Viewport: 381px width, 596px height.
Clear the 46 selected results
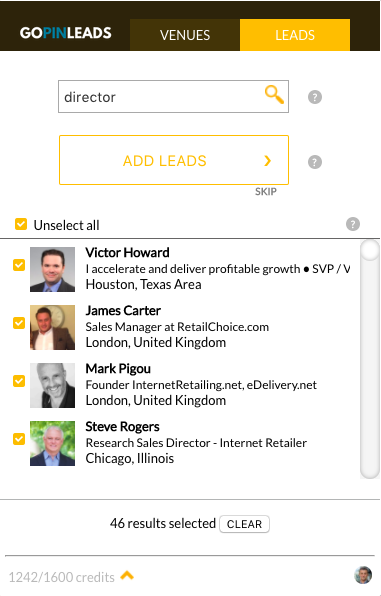(244, 524)
